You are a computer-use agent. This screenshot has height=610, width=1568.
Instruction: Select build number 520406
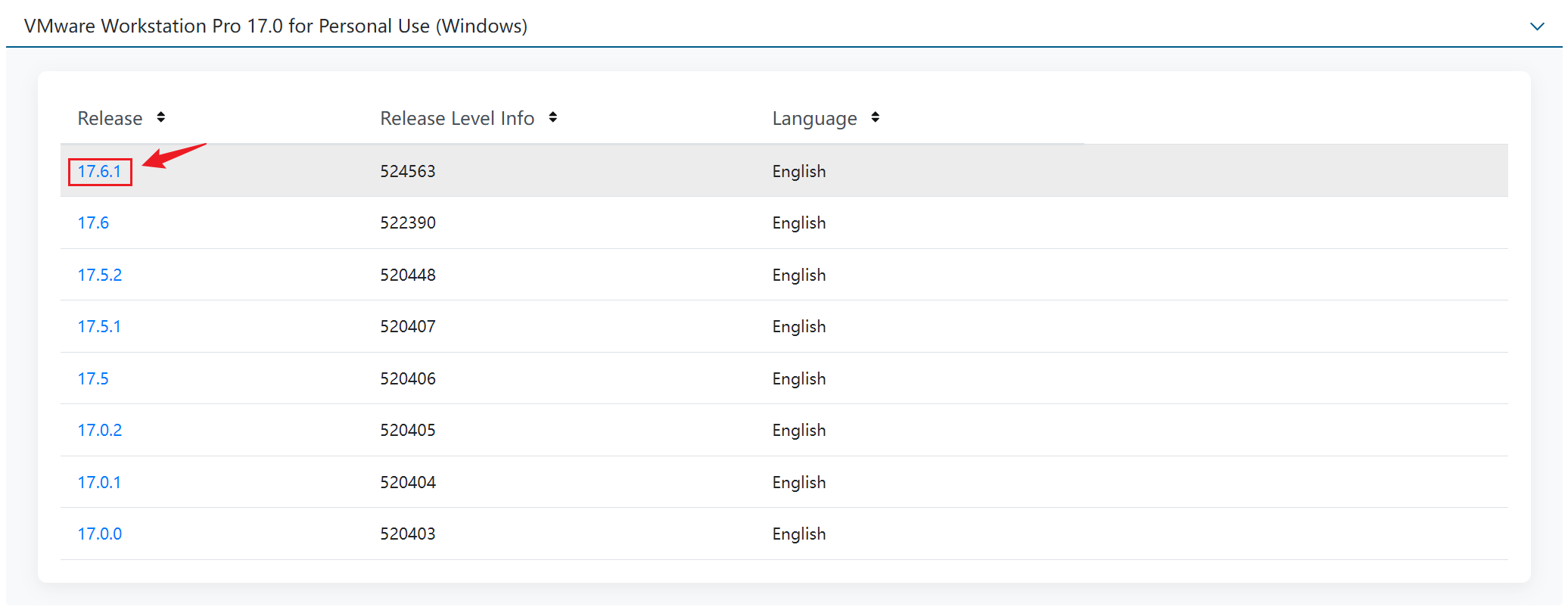point(408,379)
